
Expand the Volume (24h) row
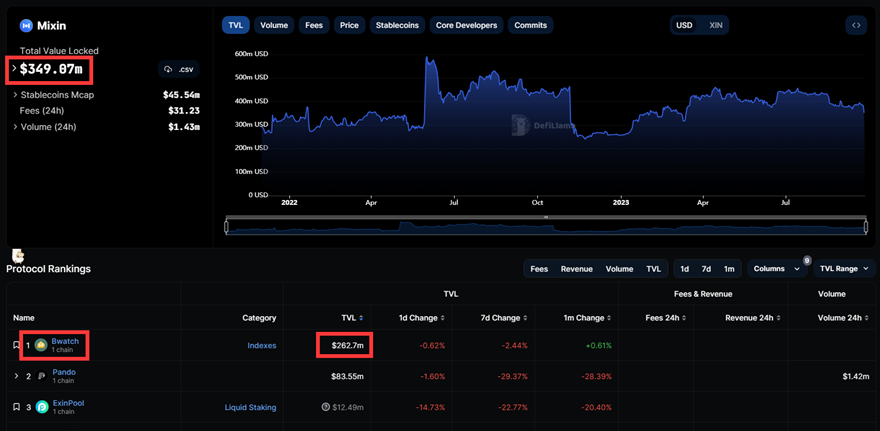[15, 127]
